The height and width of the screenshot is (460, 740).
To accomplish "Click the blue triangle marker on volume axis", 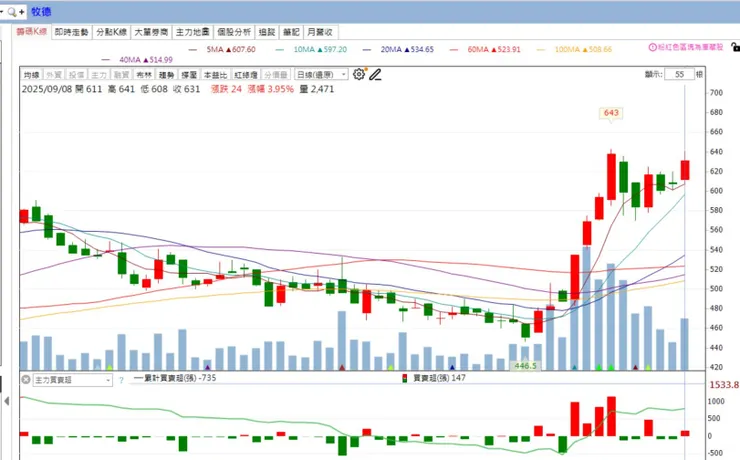I will pyautogui.click(x=452, y=367).
